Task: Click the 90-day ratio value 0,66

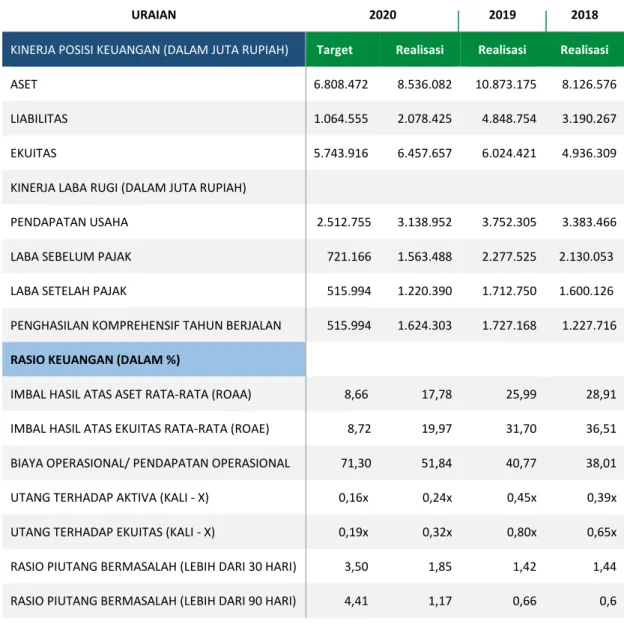Action: pos(524,601)
